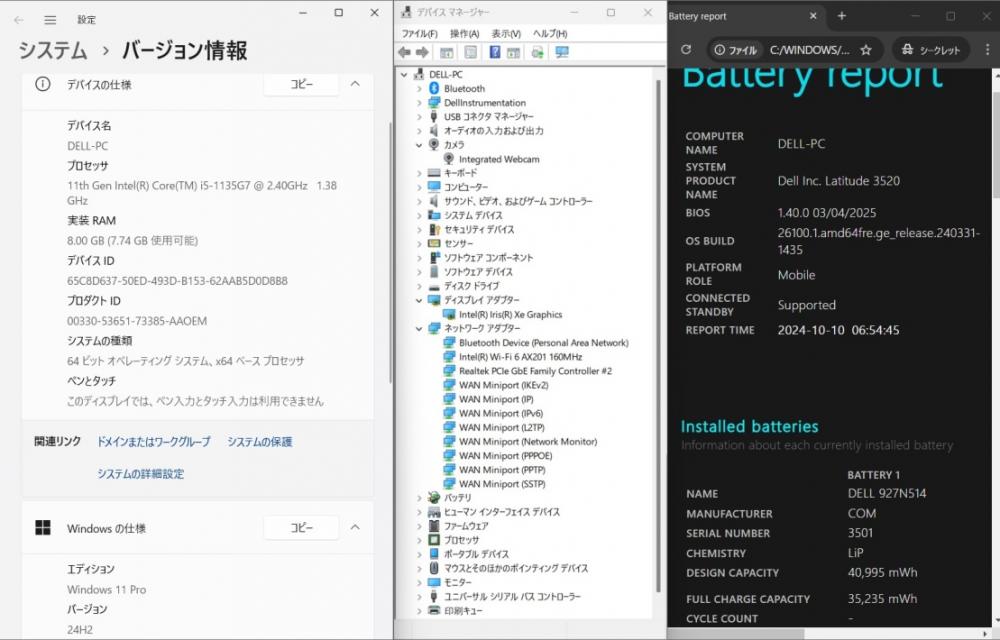Open the 表示(V) menu in Device Manager

coord(506,33)
